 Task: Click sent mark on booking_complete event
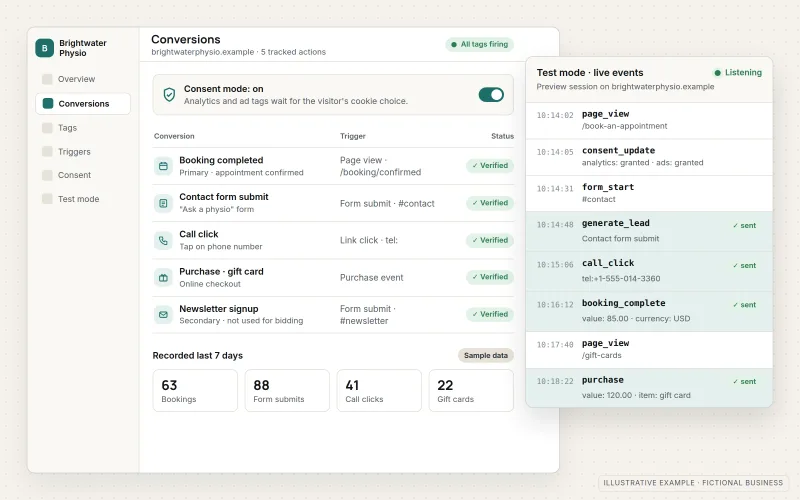click(744, 305)
